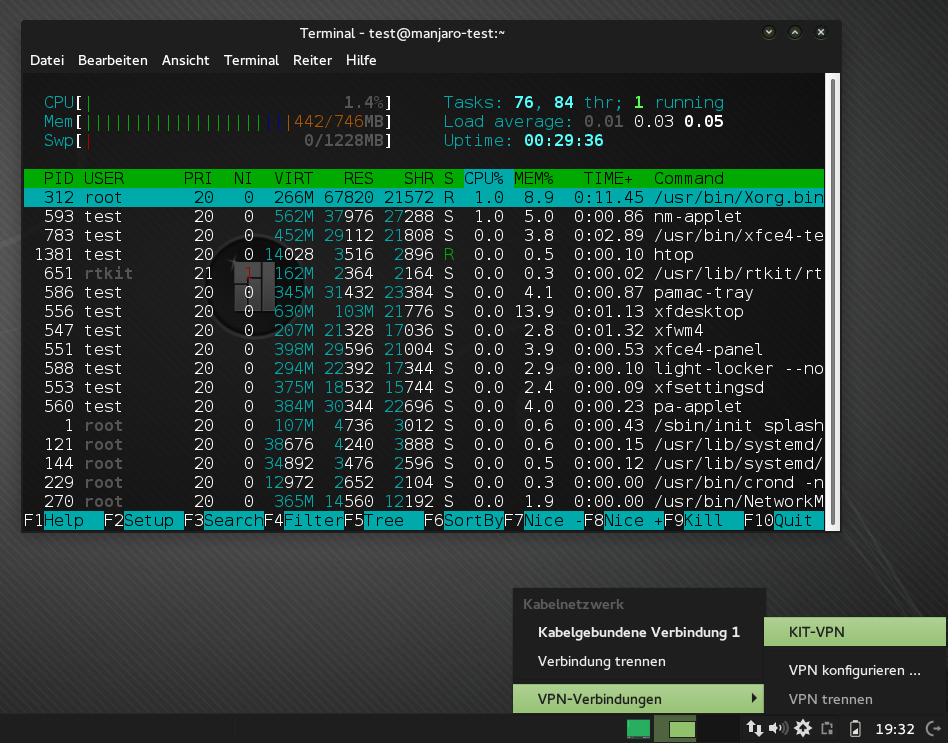Screen dimensions: 948x743
Task: Open the Datei menu
Action: pyautogui.click(x=47, y=60)
